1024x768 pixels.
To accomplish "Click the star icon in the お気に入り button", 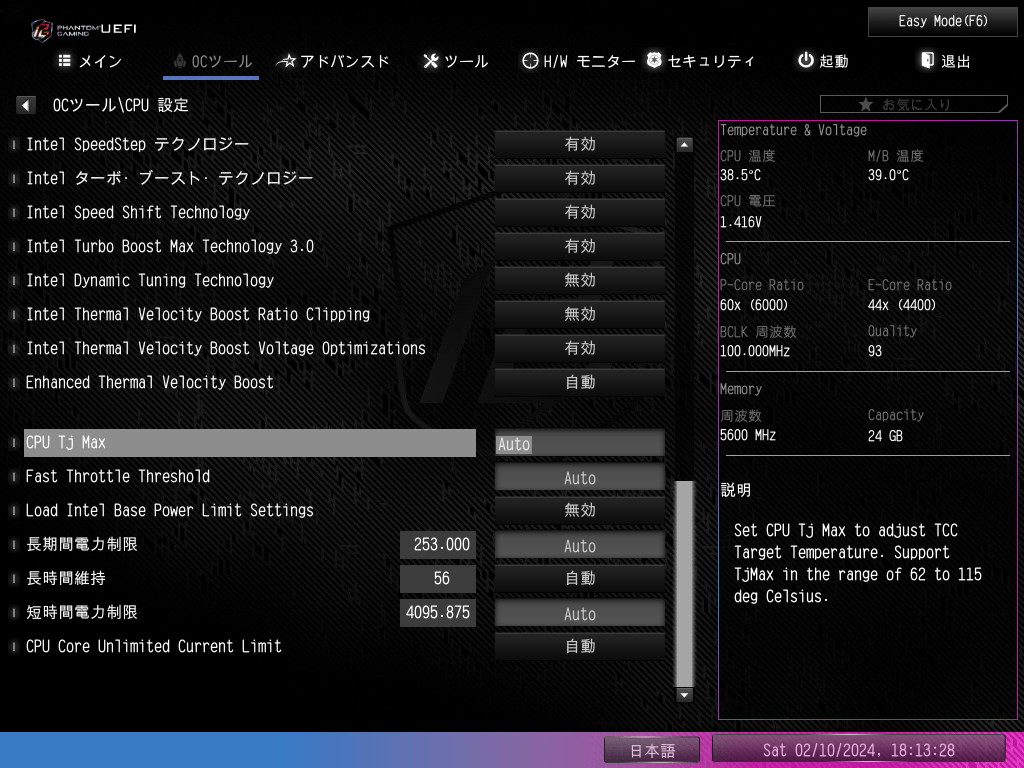I will pyautogui.click(x=865, y=104).
